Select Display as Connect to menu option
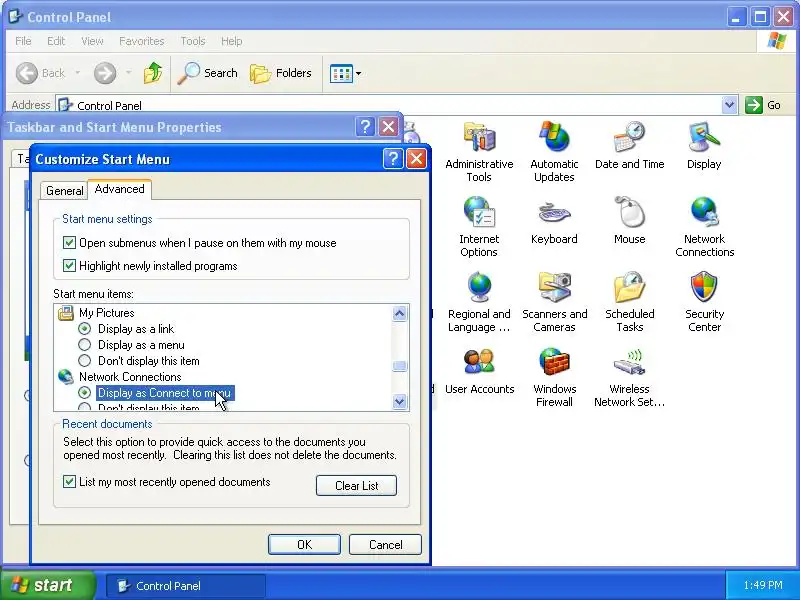The height and width of the screenshot is (600, 800). [85, 392]
